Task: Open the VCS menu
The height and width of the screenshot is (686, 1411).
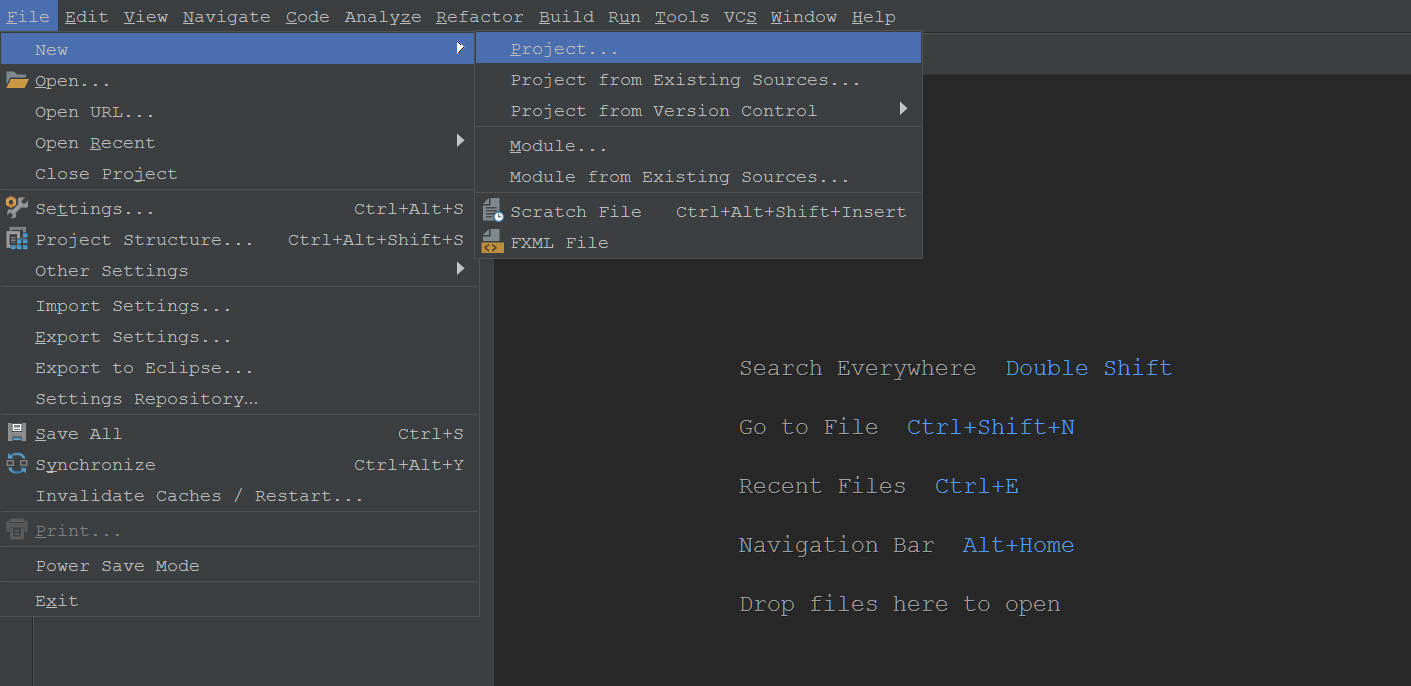Action: click(x=740, y=17)
